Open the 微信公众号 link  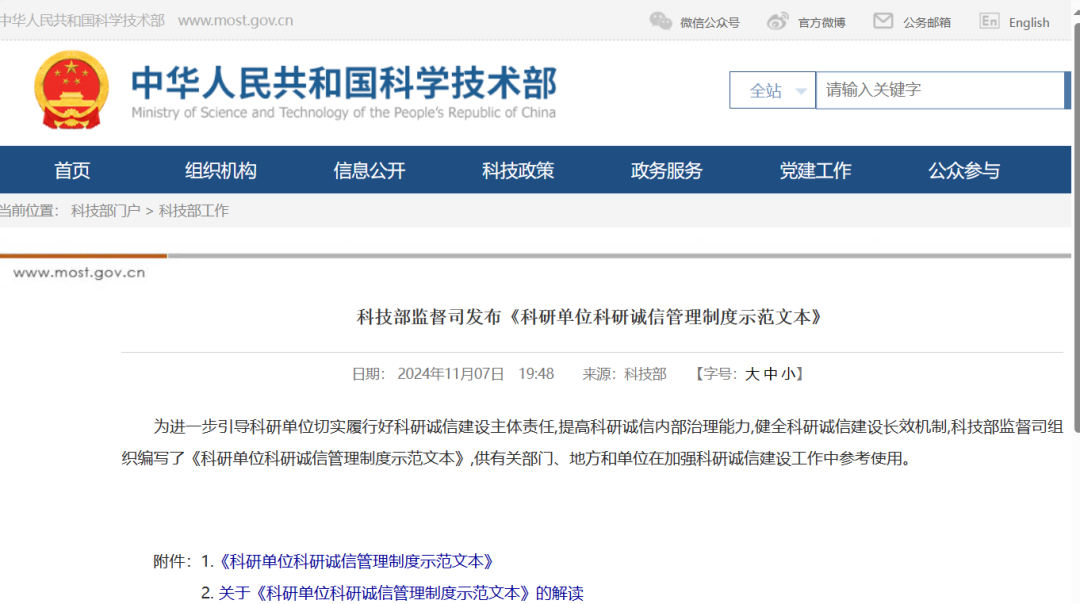coord(709,23)
